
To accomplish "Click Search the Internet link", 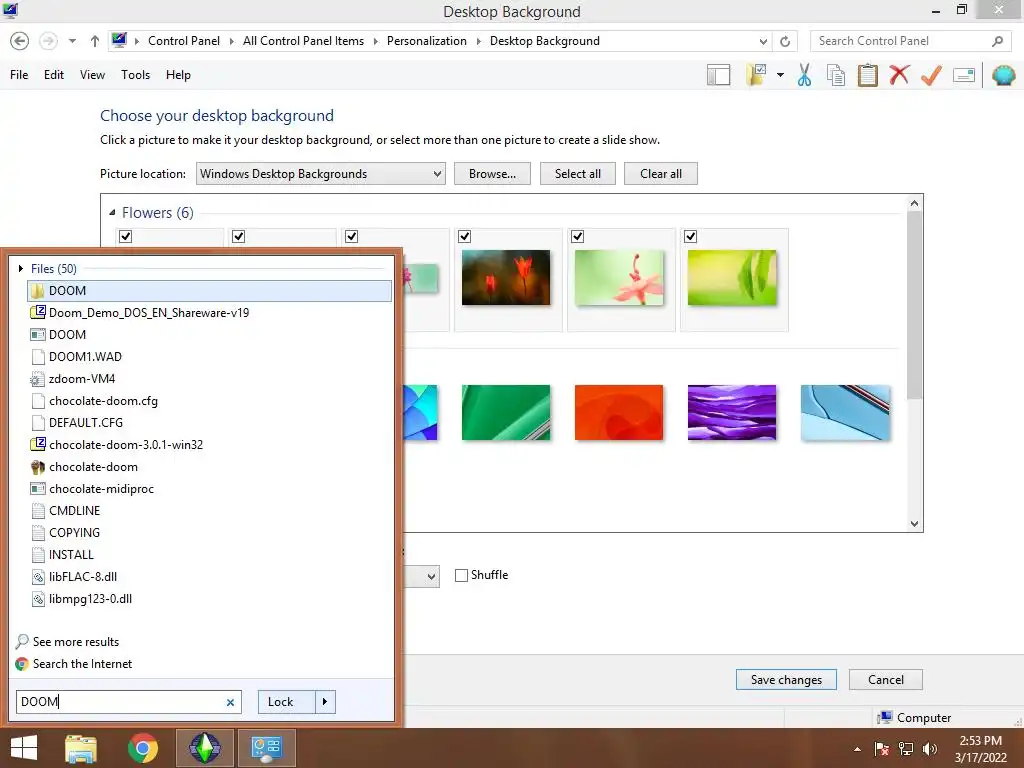I will click(x=82, y=664).
